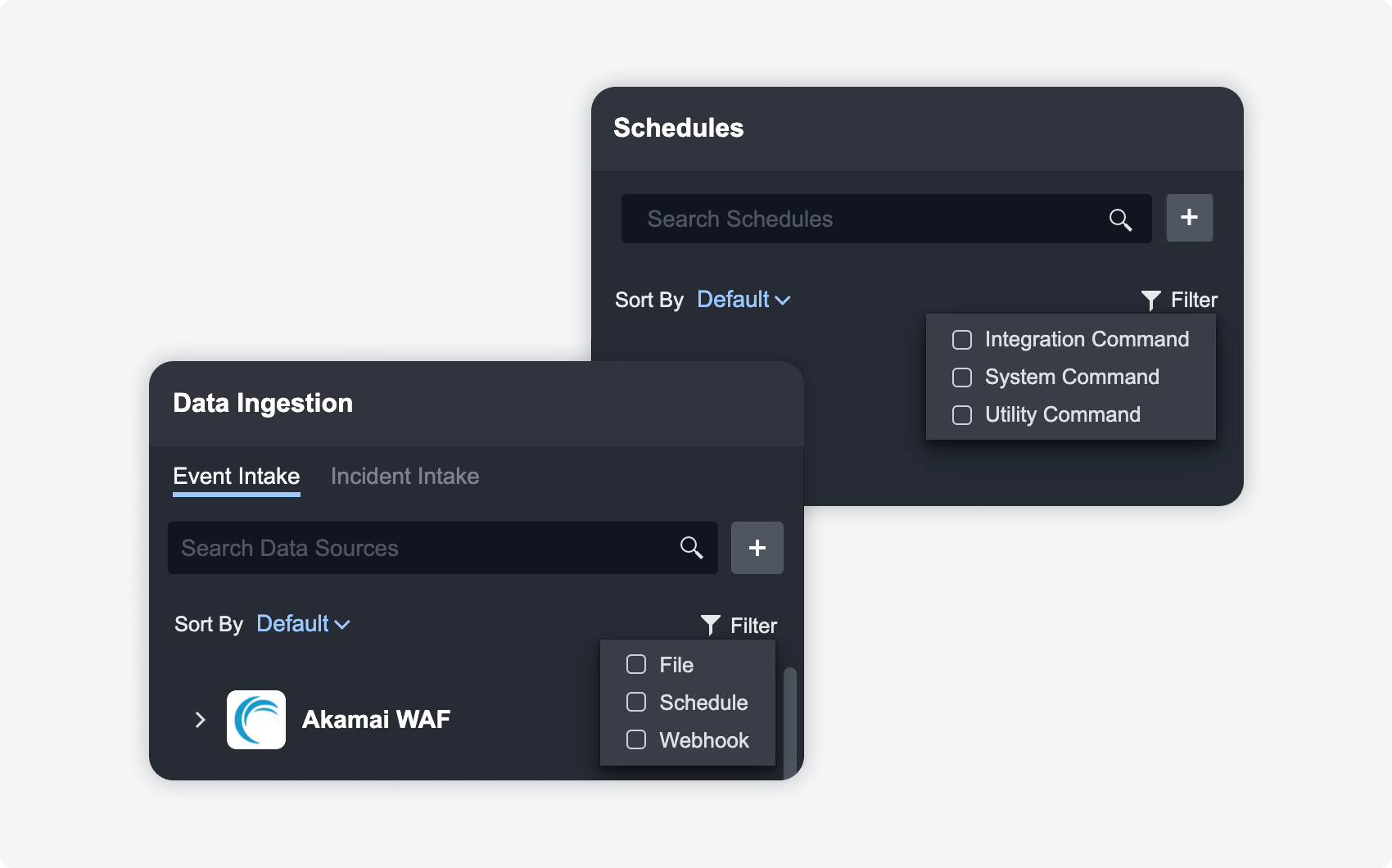Click the plus button to add schedule
The width and height of the screenshot is (1392, 868).
(1189, 218)
